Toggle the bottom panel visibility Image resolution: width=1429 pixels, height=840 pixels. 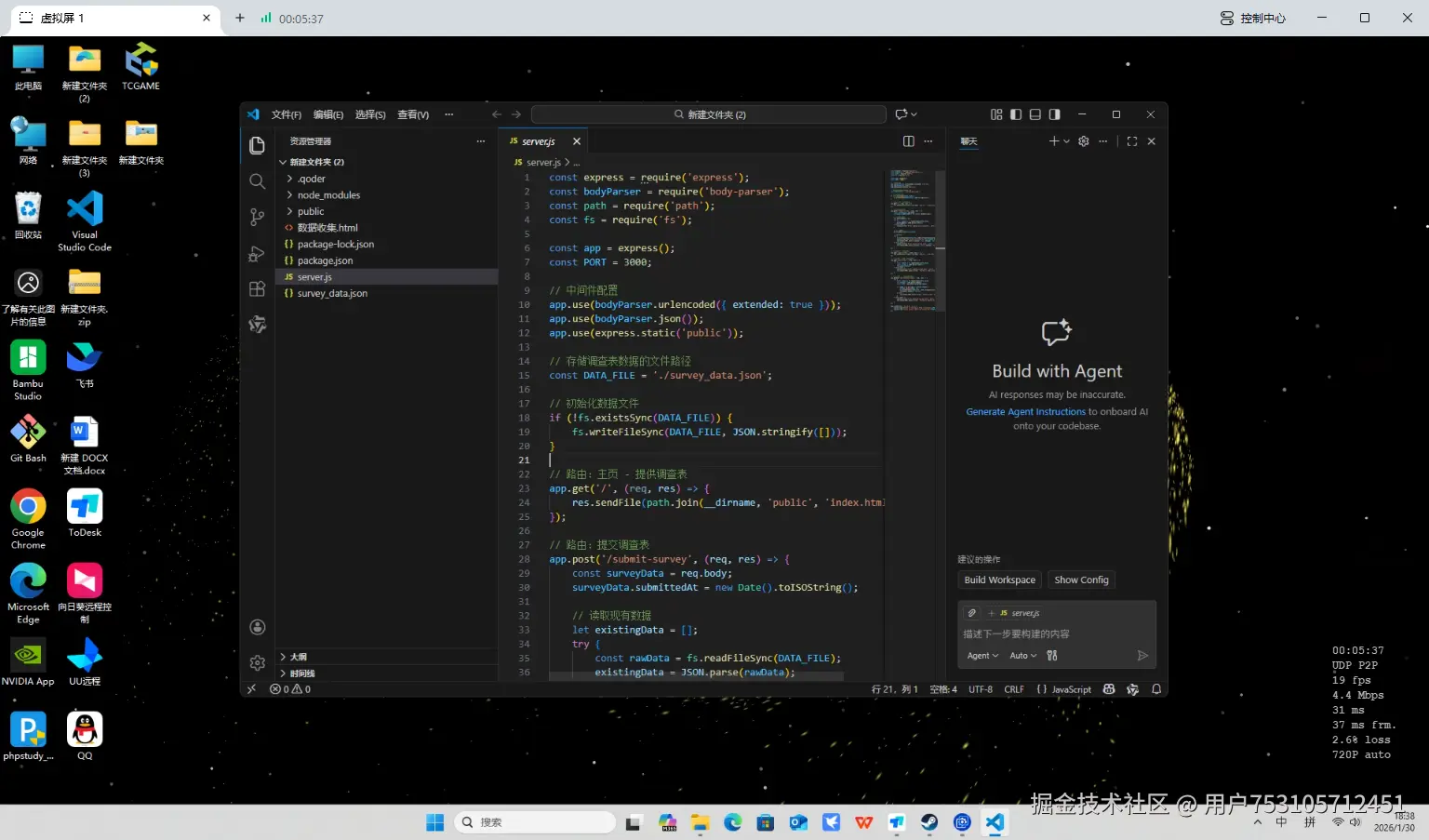point(1035,114)
